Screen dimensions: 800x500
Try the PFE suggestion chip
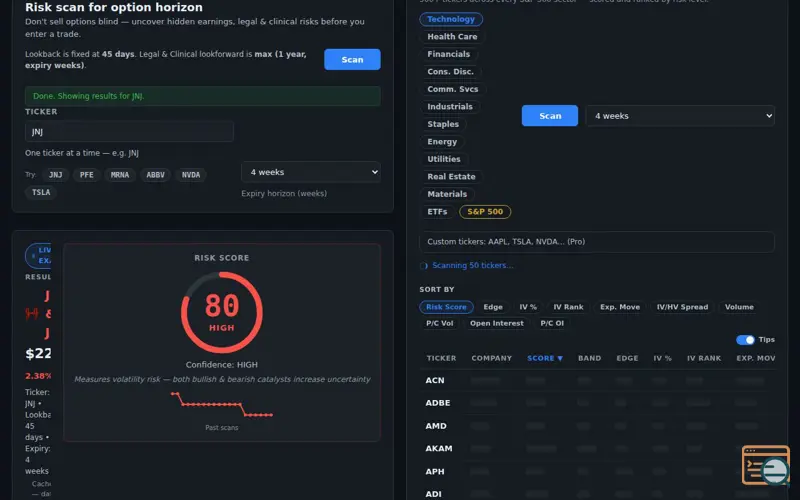click(x=86, y=175)
